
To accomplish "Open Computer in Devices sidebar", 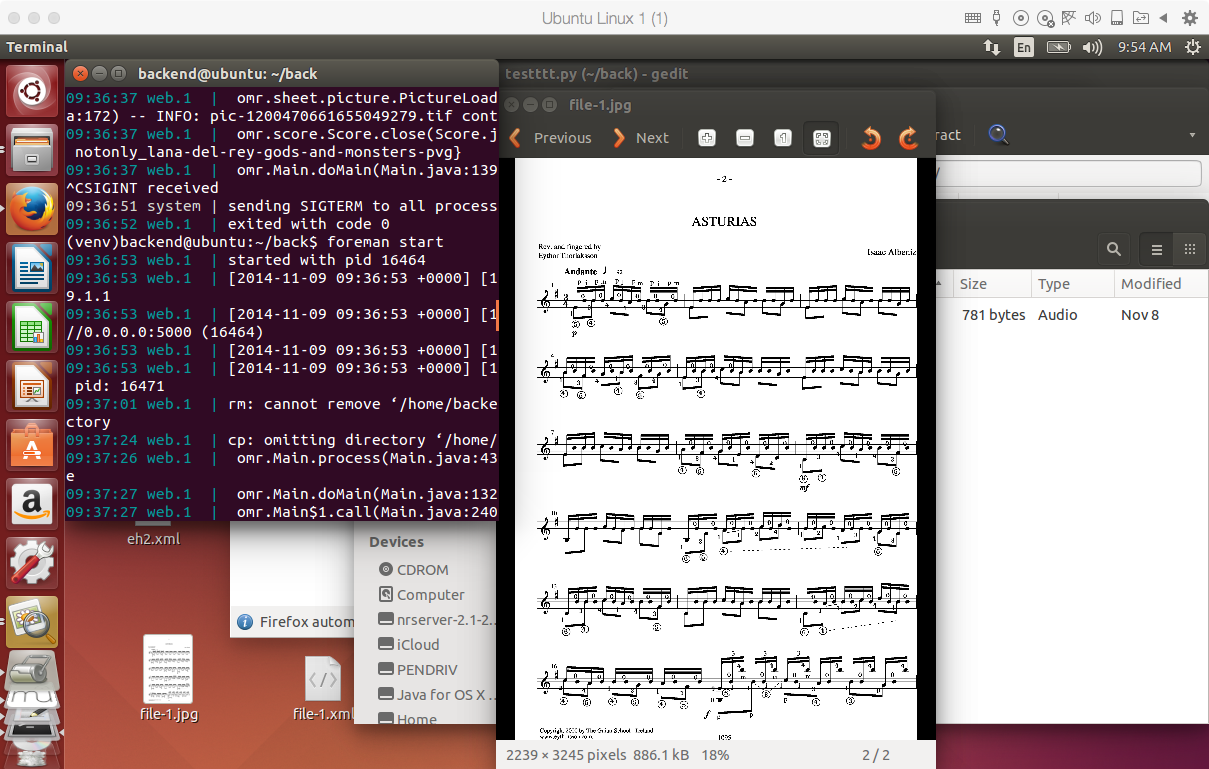I will tap(430, 594).
